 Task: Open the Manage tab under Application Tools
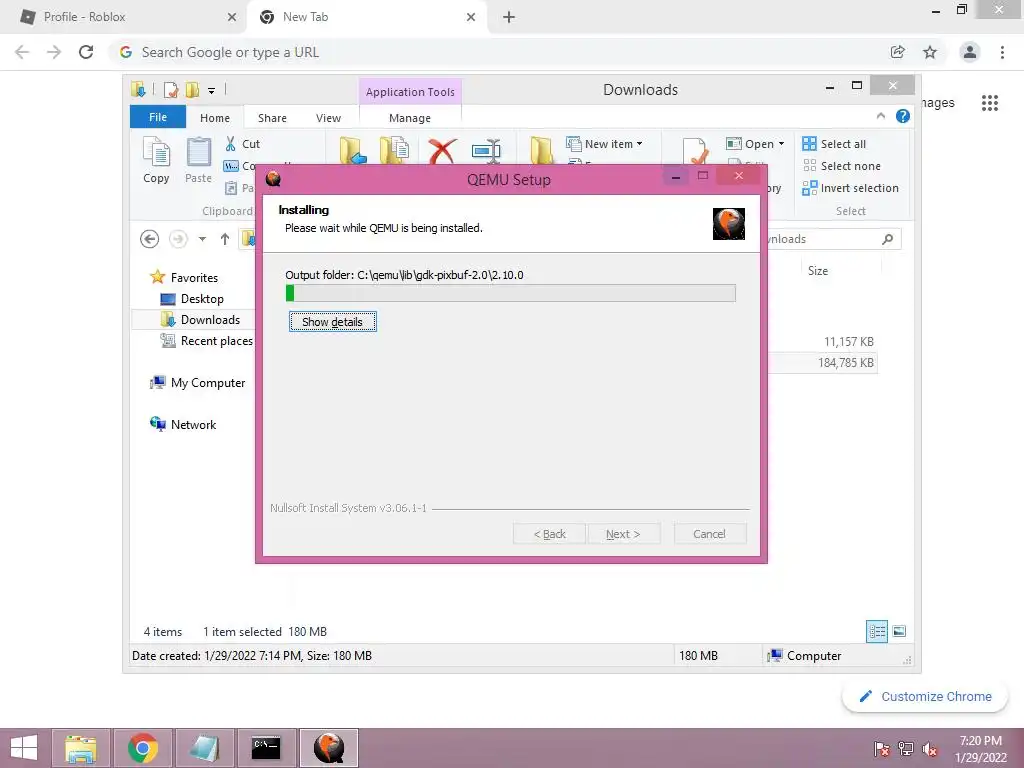point(410,118)
